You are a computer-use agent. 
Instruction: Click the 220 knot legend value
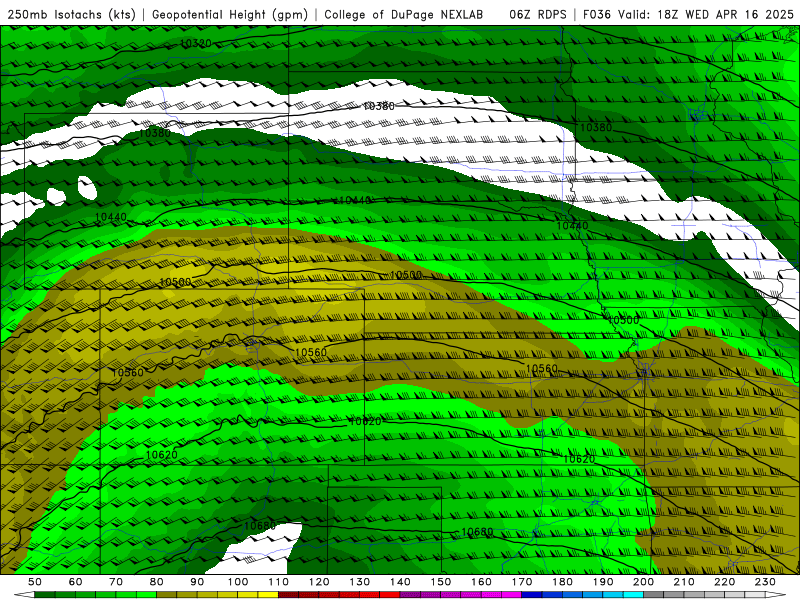(x=725, y=582)
